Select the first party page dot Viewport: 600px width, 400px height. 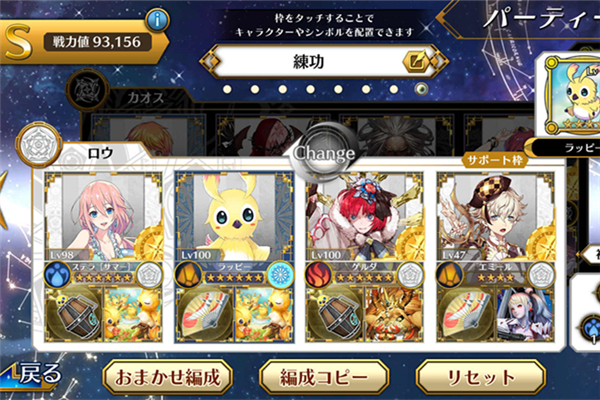coord(227,89)
